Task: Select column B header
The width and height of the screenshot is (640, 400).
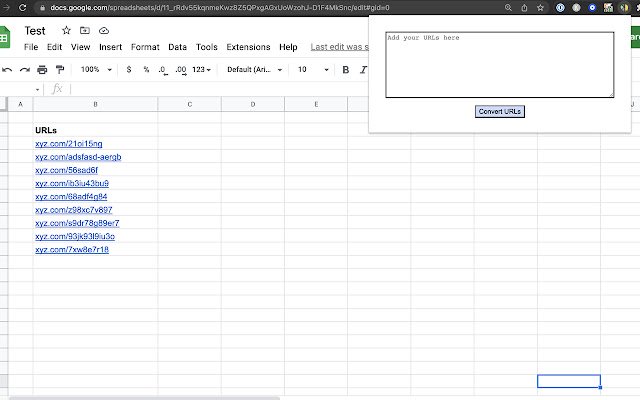Action: tap(95, 104)
